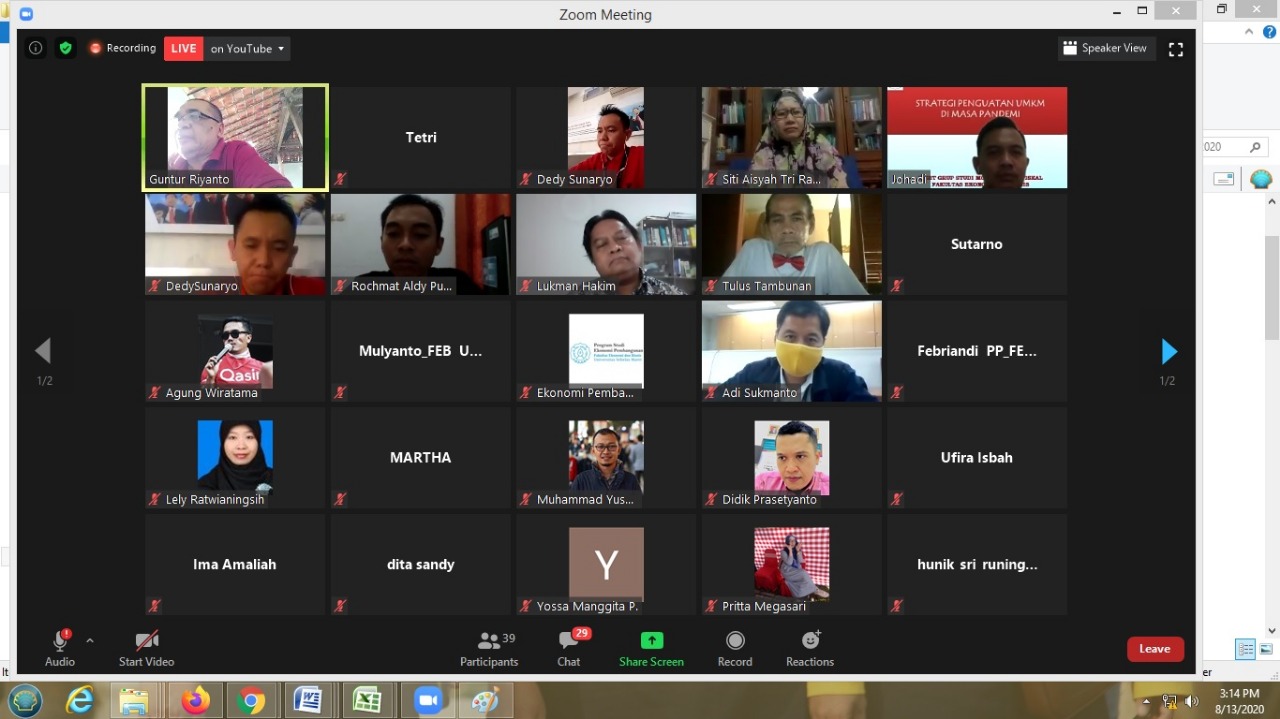
Task: Select Tetri's participant tile
Action: coord(421,137)
